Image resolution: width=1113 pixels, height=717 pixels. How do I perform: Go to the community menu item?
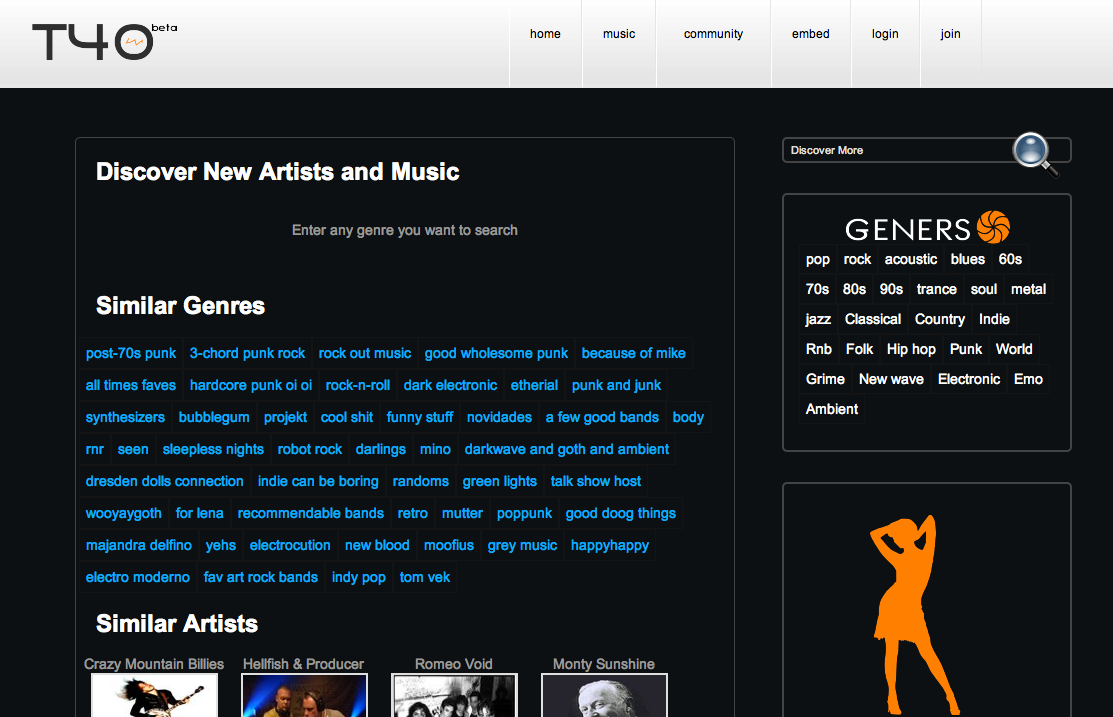coord(713,33)
